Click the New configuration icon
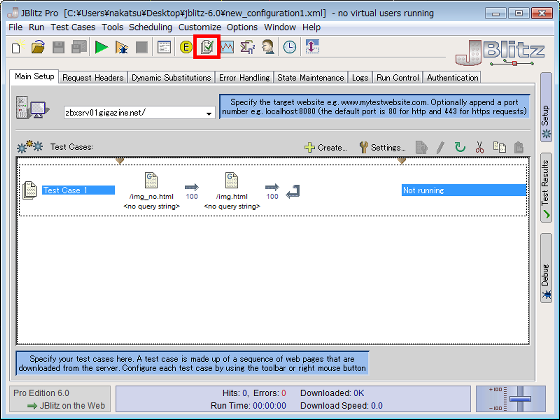The height and width of the screenshot is (420, 560). coord(17,47)
